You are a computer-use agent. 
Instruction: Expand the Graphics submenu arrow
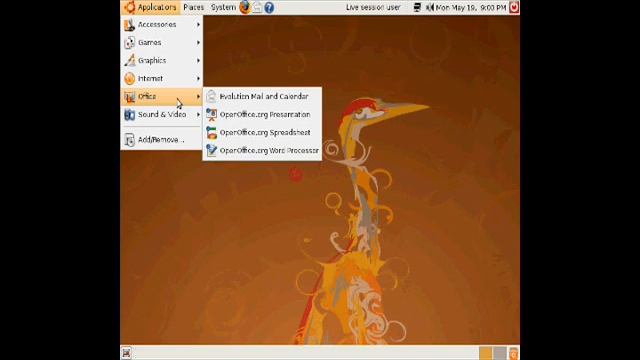pos(198,60)
